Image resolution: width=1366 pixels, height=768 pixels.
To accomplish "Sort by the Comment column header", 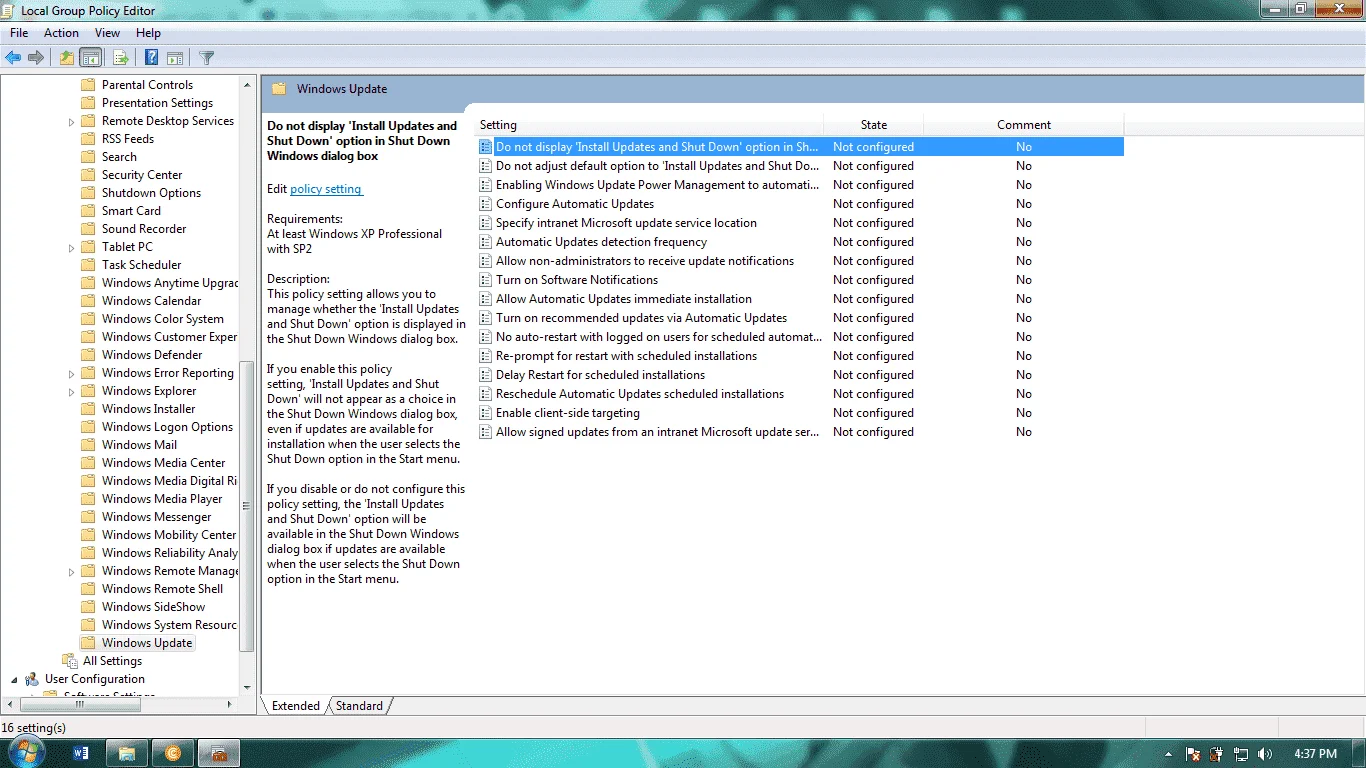I will (1024, 125).
